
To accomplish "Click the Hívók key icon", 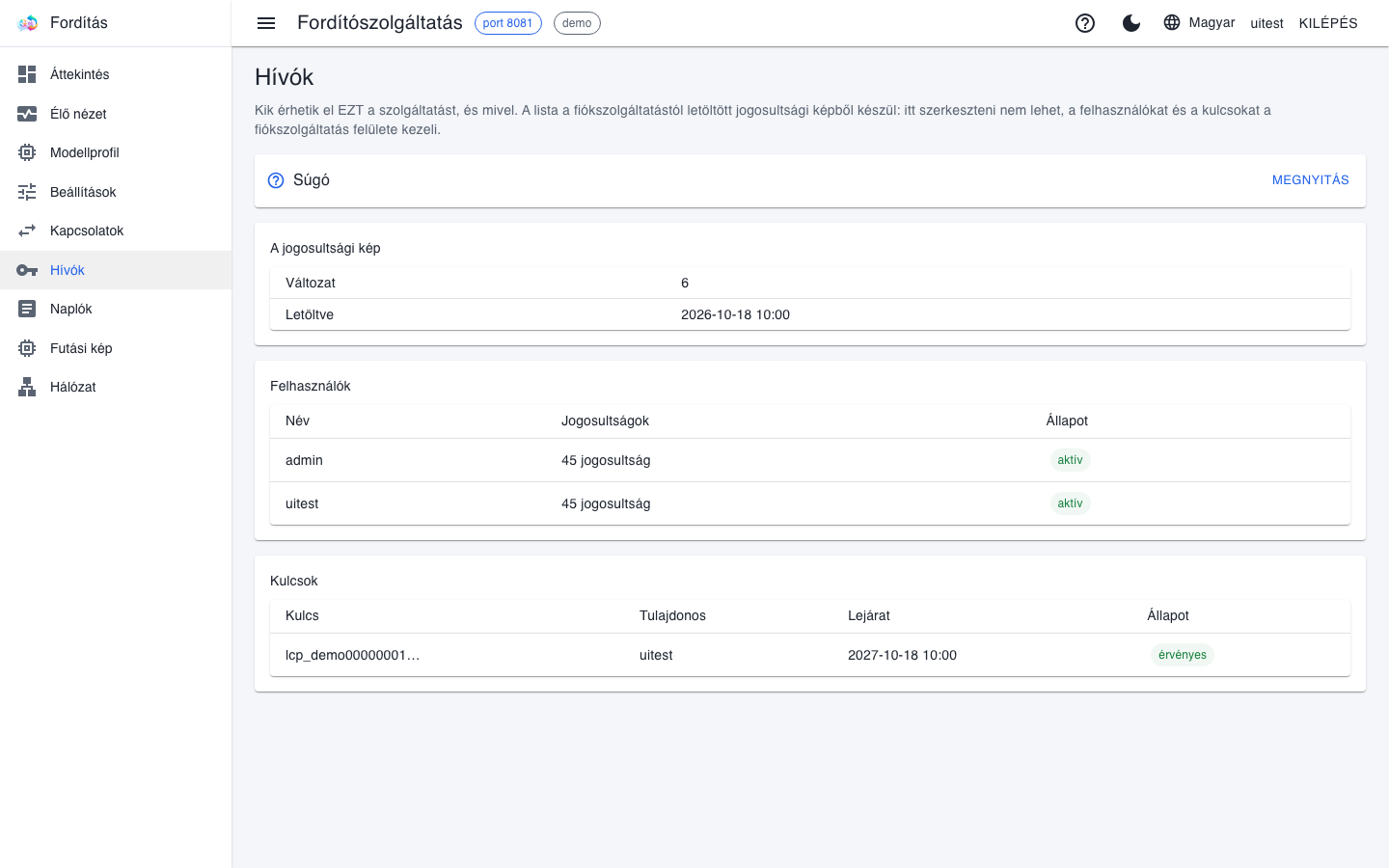I will (x=27, y=270).
